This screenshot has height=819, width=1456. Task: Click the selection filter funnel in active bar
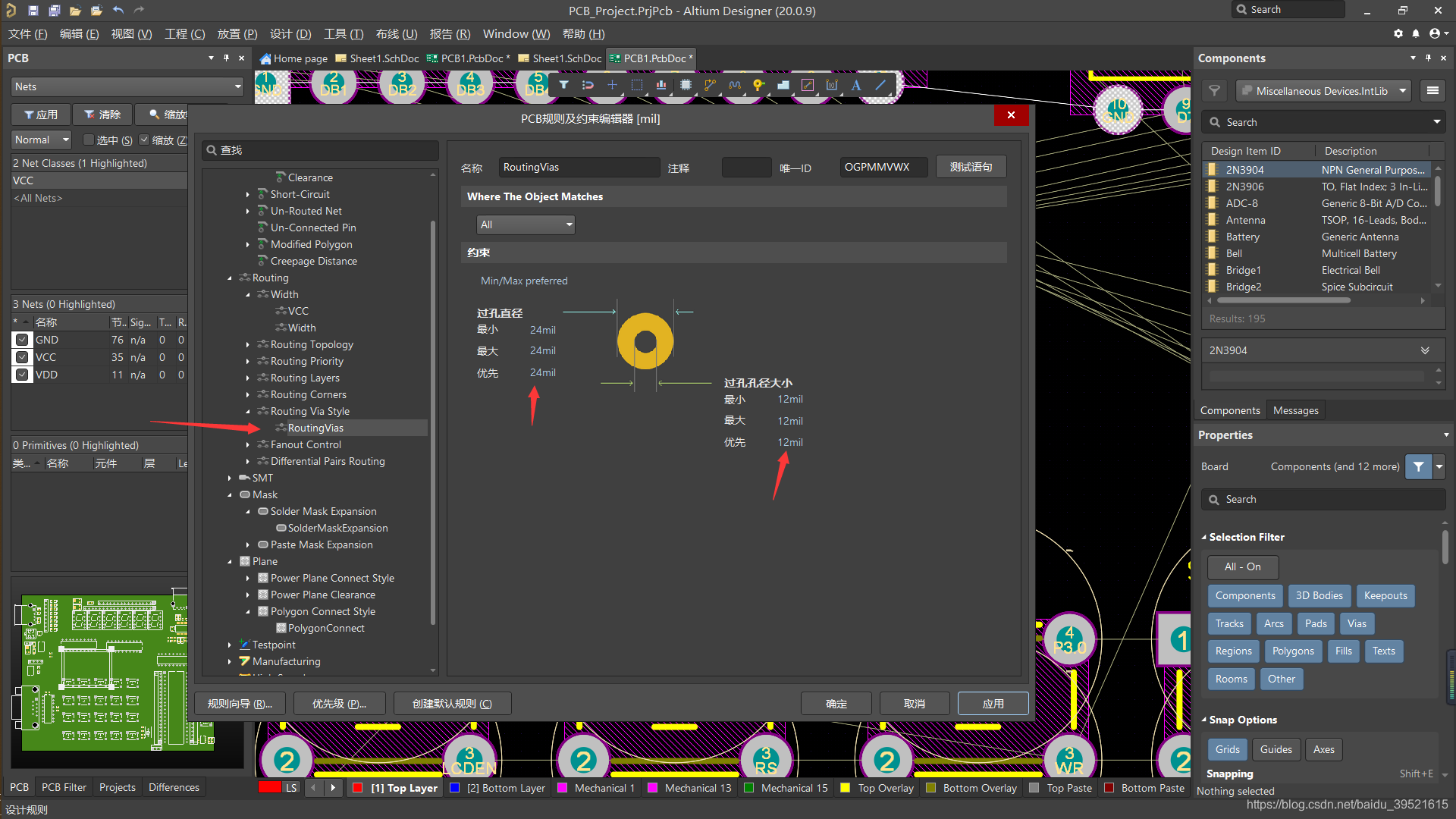563,85
